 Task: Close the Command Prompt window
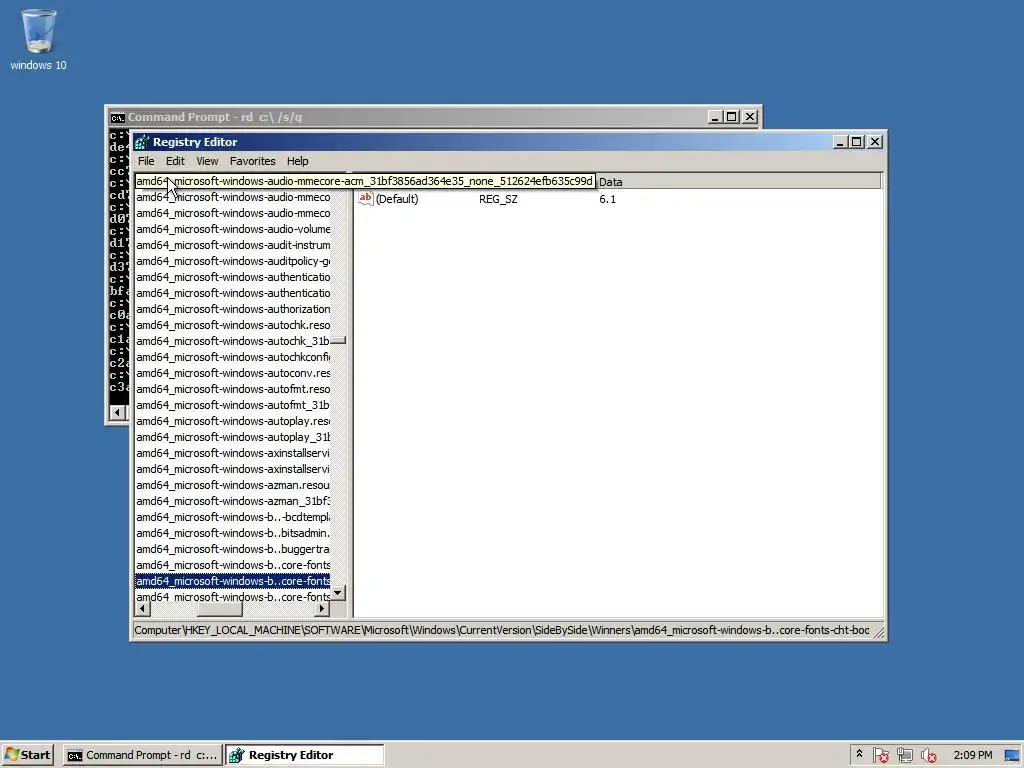click(x=750, y=117)
